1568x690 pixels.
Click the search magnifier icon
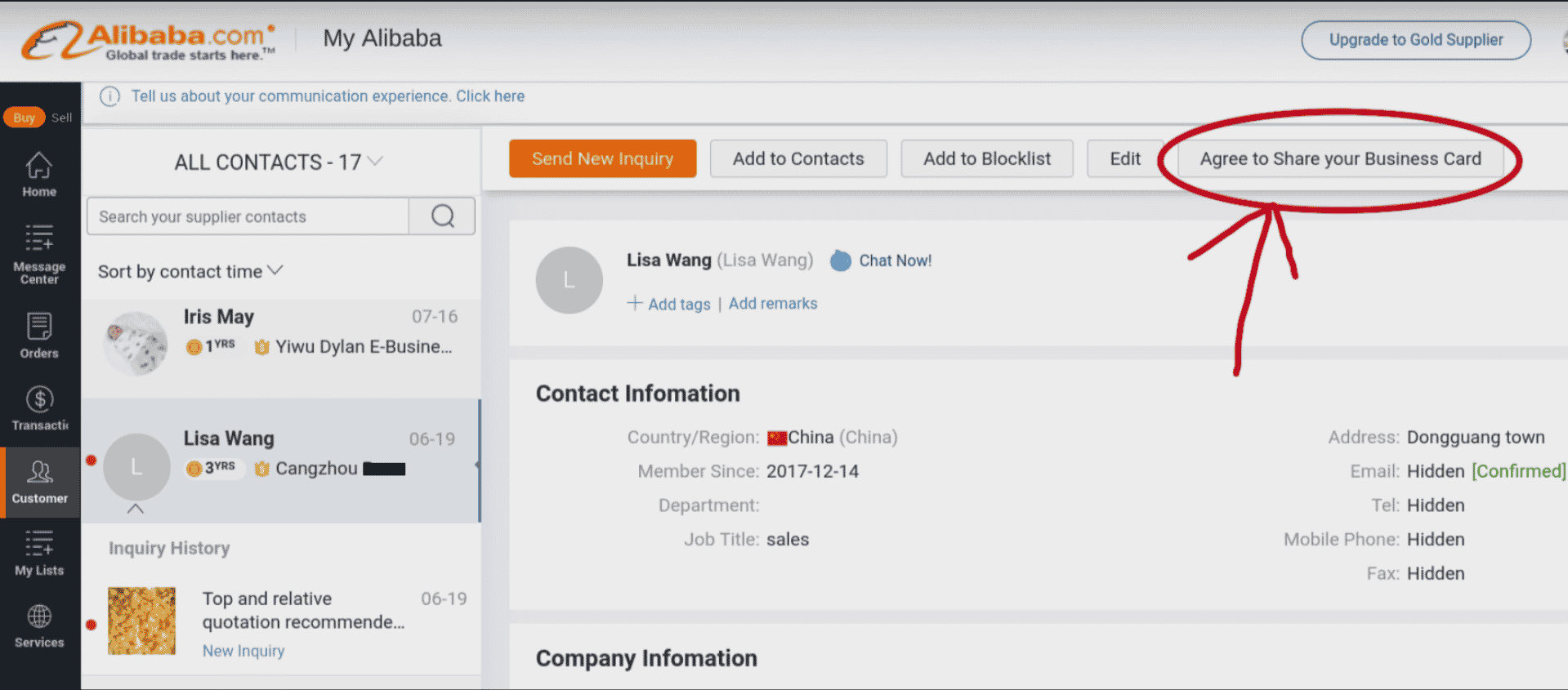(x=442, y=216)
